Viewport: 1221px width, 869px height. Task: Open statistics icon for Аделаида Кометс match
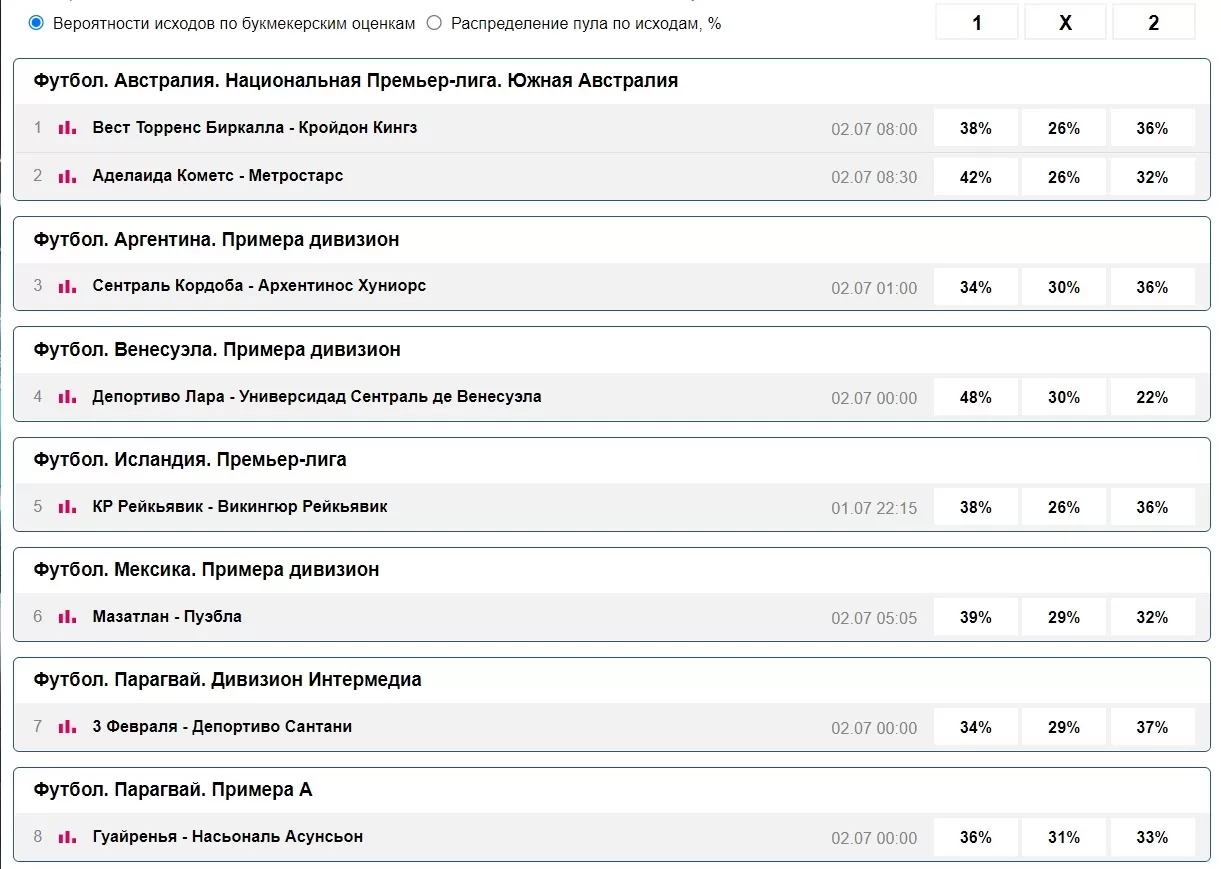66,177
